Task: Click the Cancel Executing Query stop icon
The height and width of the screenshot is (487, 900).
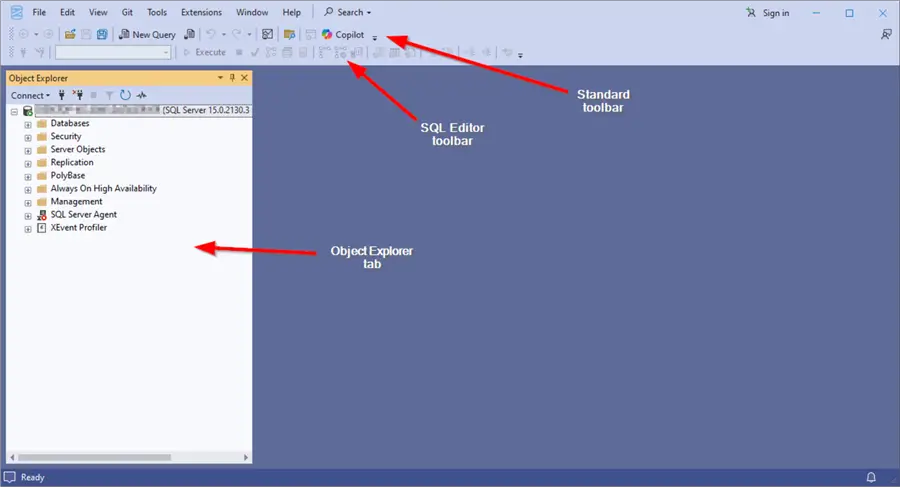Action: tap(239, 52)
